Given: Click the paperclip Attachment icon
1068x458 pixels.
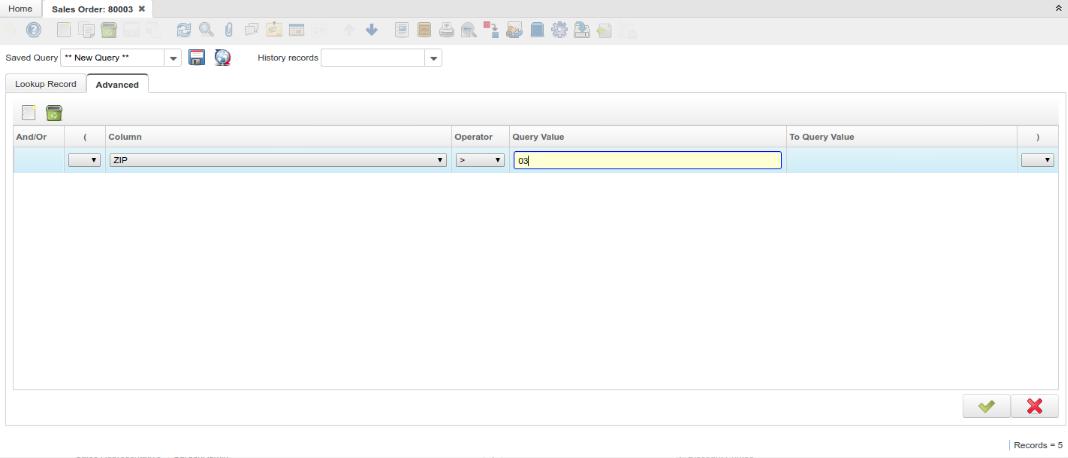Looking at the screenshot, I should coord(228,31).
